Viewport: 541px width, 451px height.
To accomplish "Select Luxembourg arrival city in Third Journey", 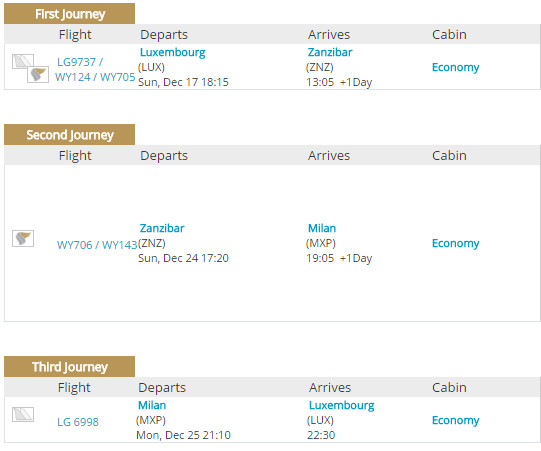I will point(342,405).
